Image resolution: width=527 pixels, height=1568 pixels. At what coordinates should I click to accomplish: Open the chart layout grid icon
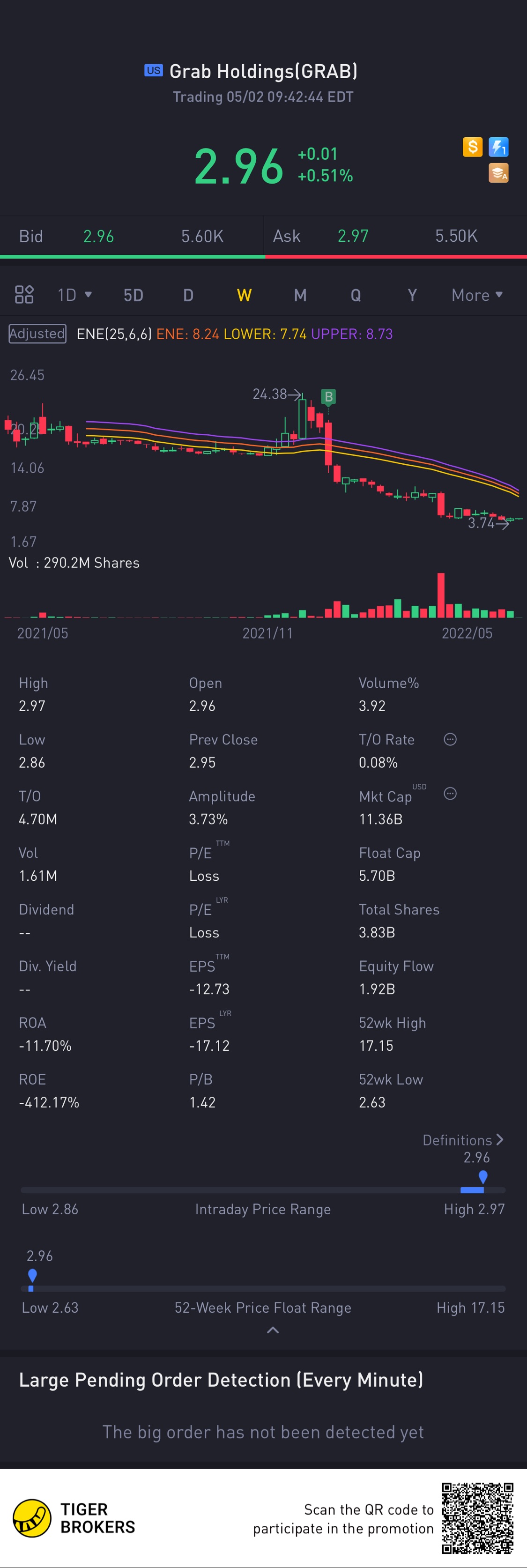24,295
